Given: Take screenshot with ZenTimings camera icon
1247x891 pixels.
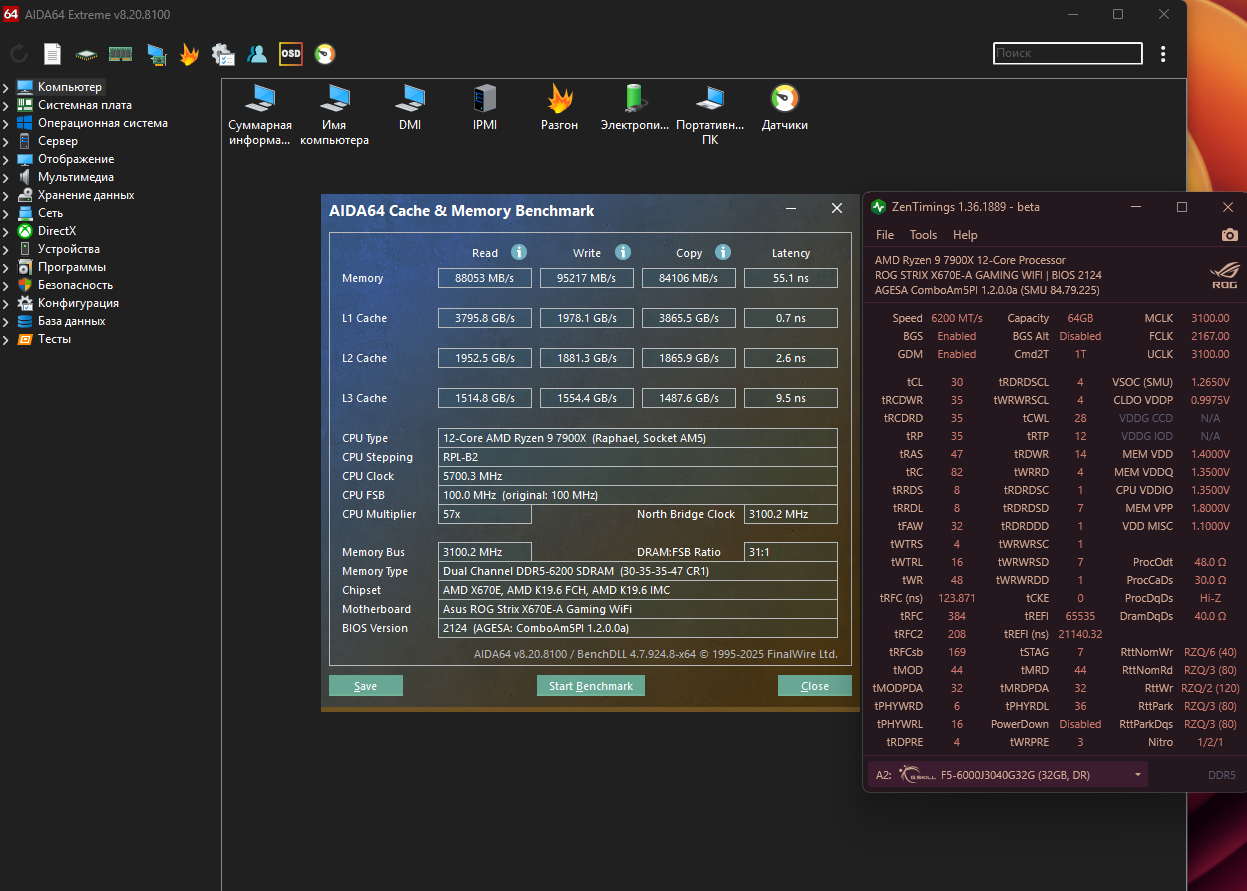Looking at the screenshot, I should tap(1229, 235).
